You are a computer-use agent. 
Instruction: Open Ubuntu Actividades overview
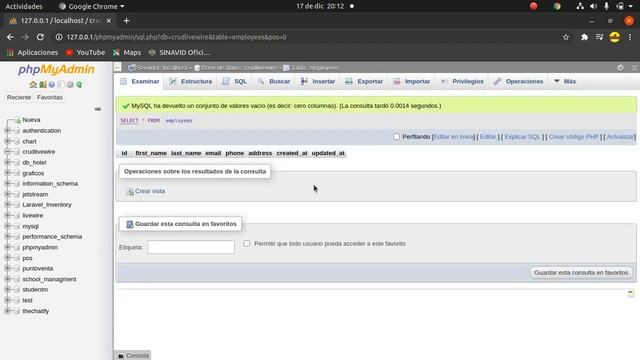[24, 6]
